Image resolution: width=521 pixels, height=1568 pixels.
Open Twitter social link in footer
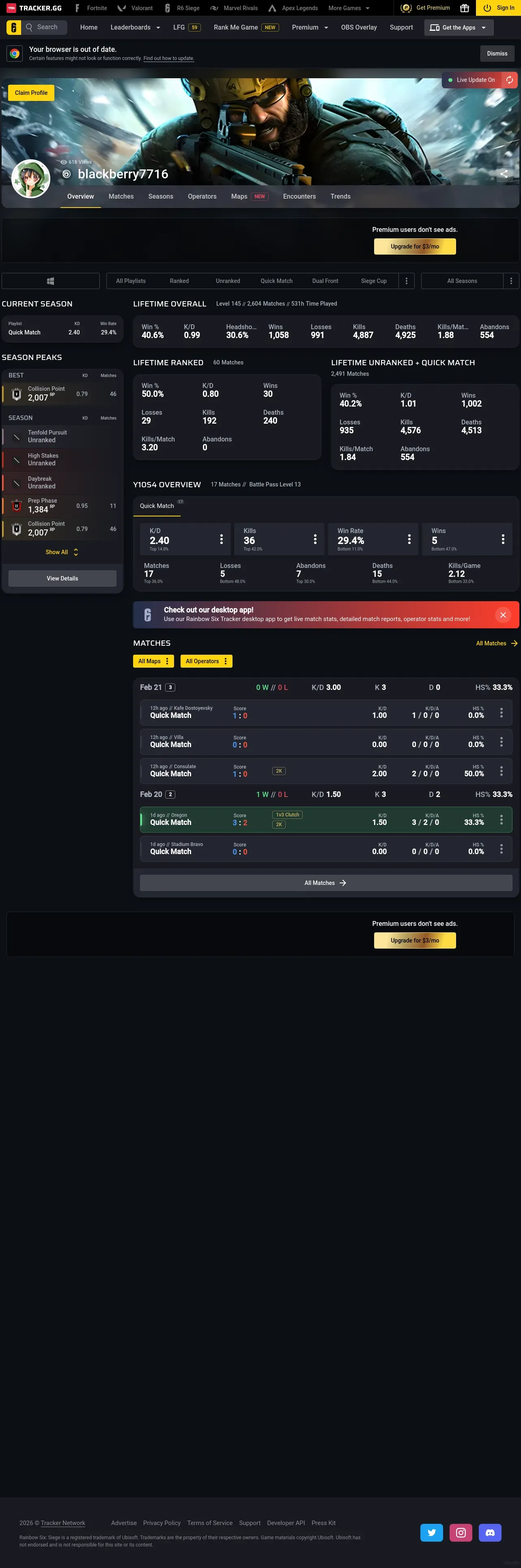(431, 1532)
